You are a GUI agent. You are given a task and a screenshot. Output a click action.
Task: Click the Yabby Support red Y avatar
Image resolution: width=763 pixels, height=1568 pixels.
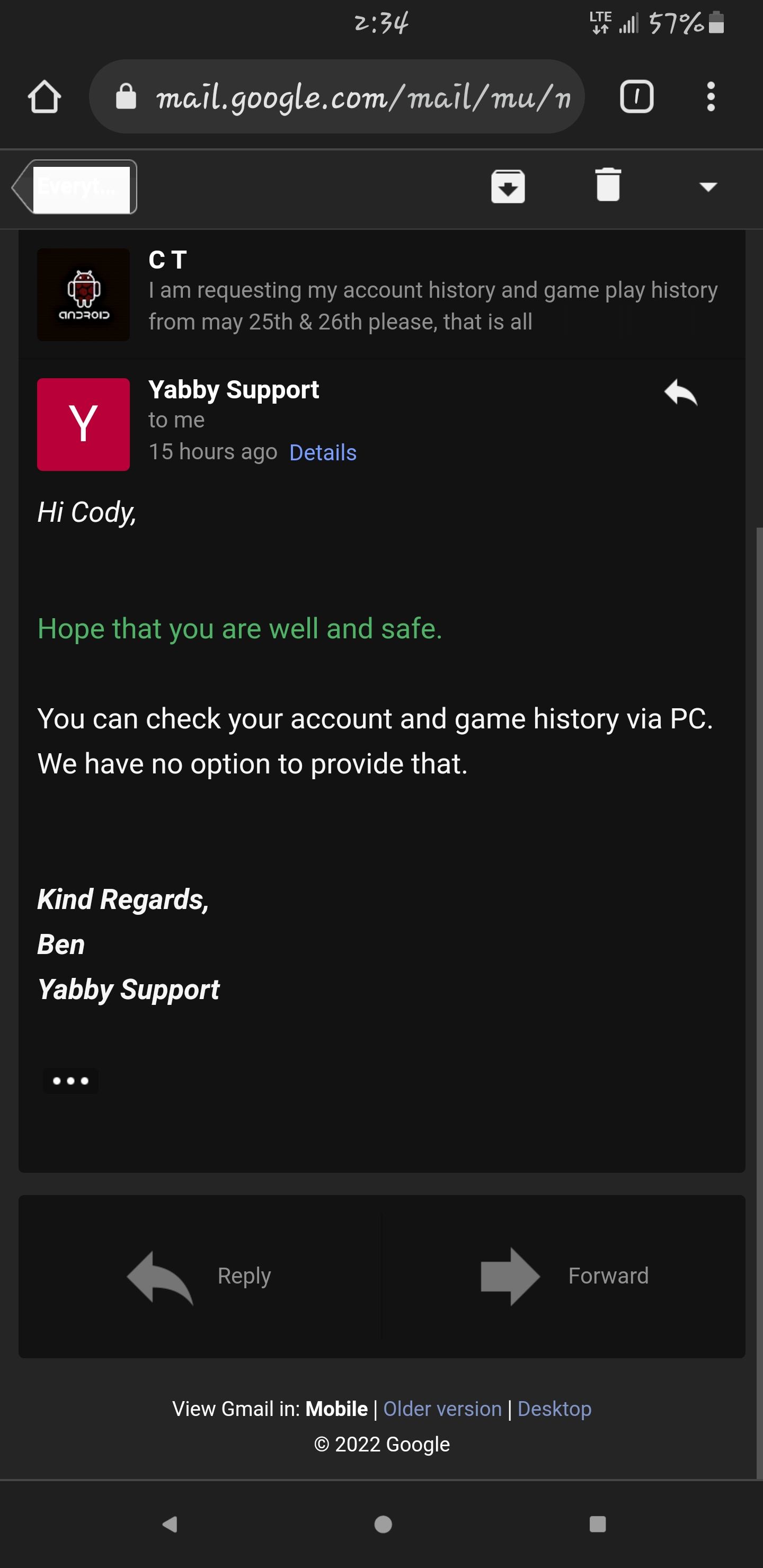click(x=83, y=424)
